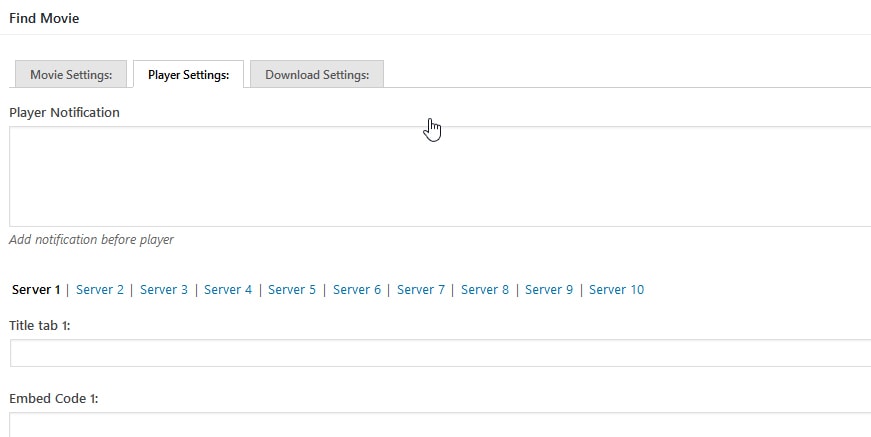The image size is (871, 437).
Task: Switch to the Movie Settings tab
Action: pyautogui.click(x=71, y=75)
